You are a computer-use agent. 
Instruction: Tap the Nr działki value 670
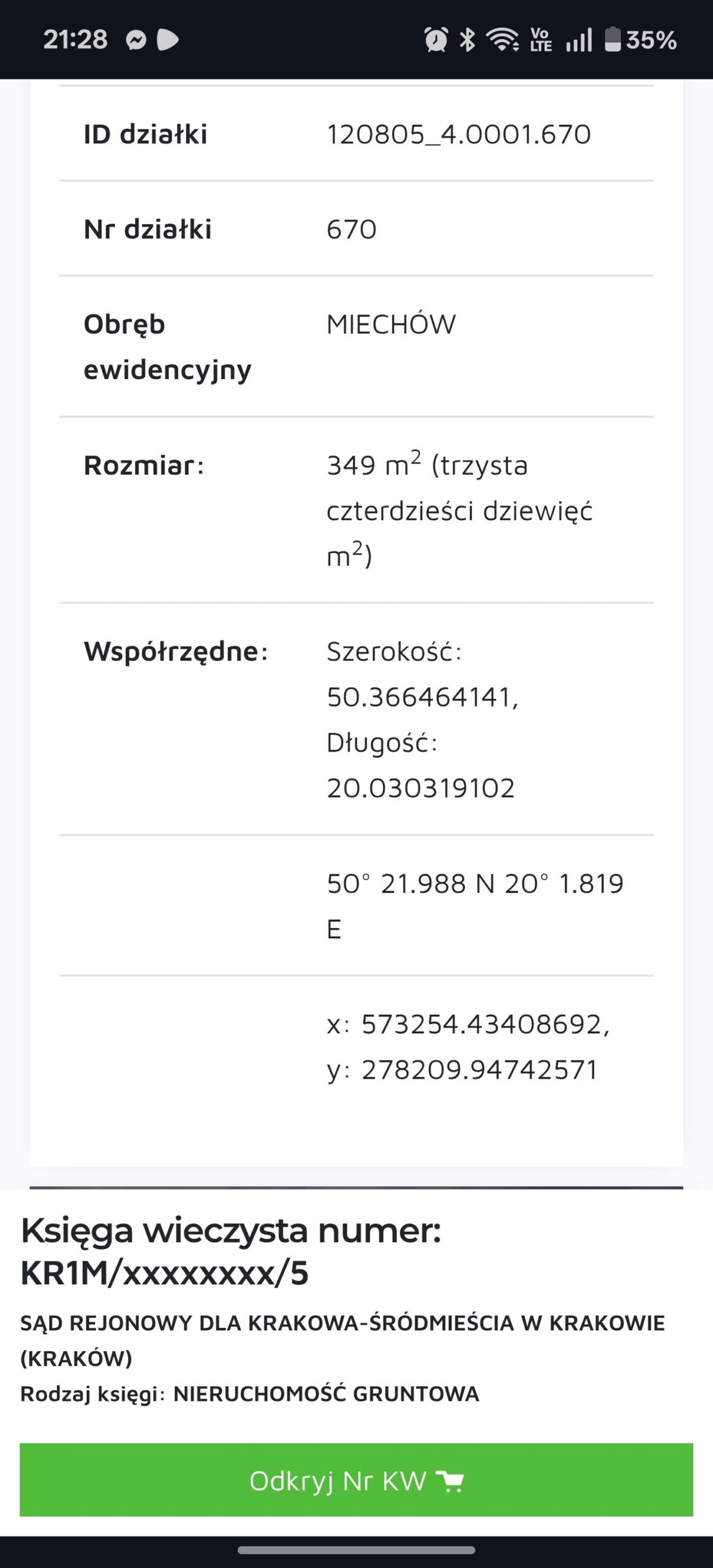tap(352, 230)
